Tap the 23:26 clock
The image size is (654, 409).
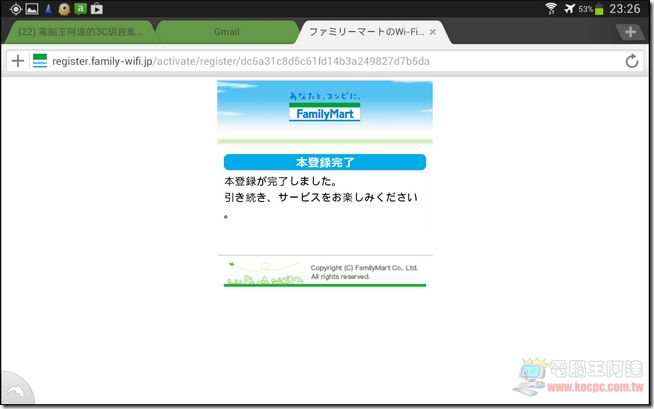(x=624, y=9)
